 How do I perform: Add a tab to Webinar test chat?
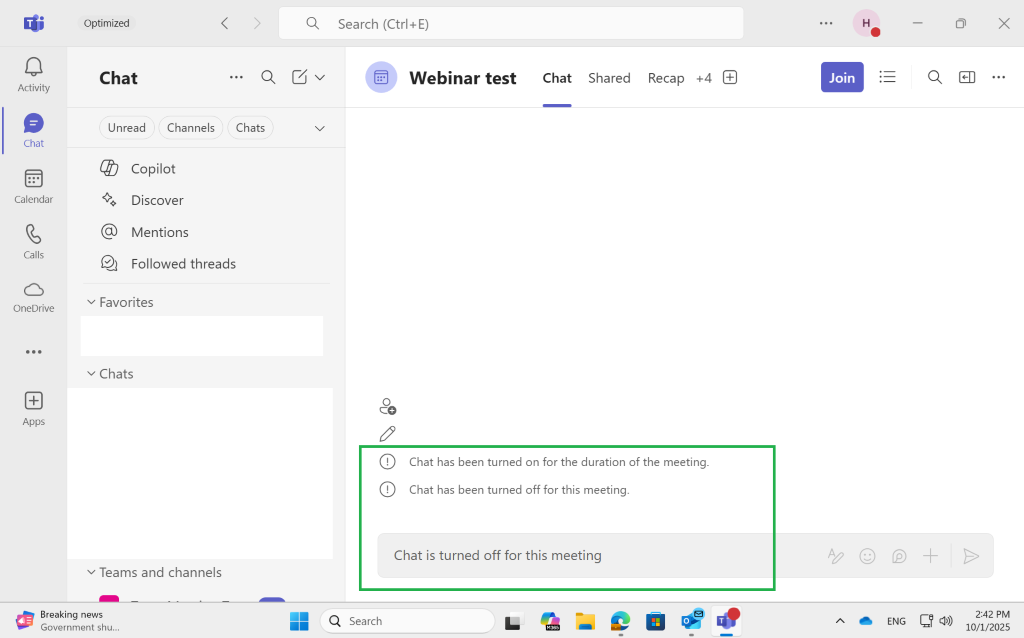click(729, 78)
